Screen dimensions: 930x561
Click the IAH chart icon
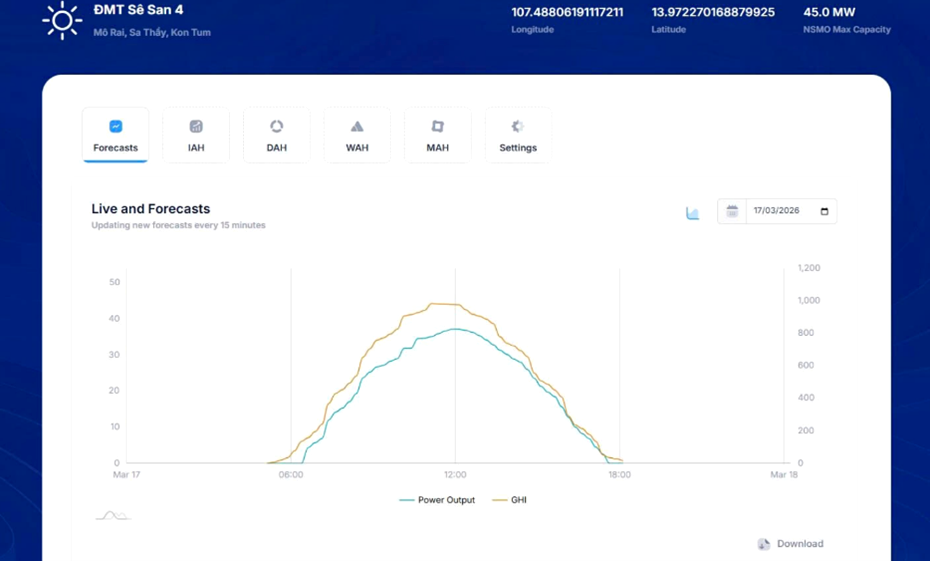tap(196, 126)
